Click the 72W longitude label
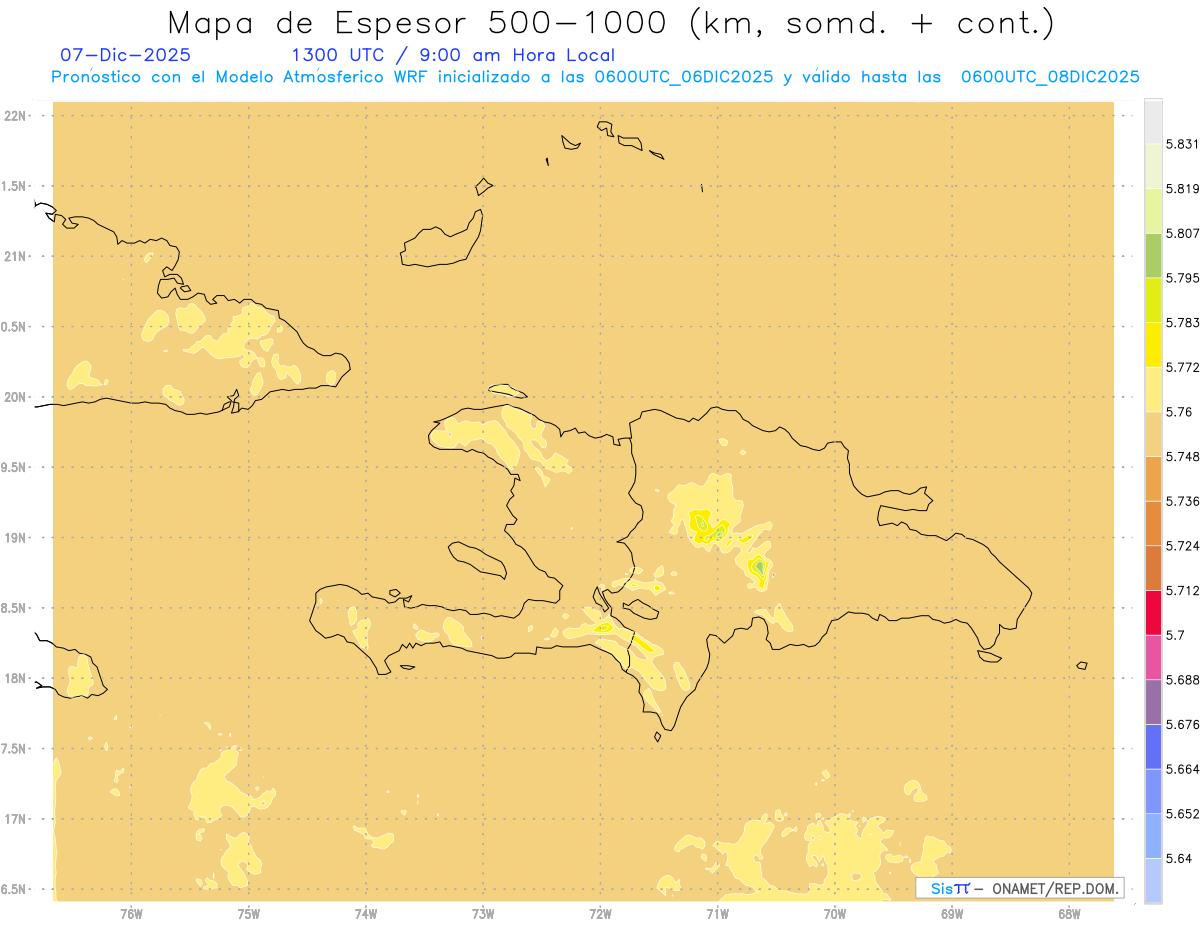Screen dimensions: 1200x927 (x=600, y=914)
